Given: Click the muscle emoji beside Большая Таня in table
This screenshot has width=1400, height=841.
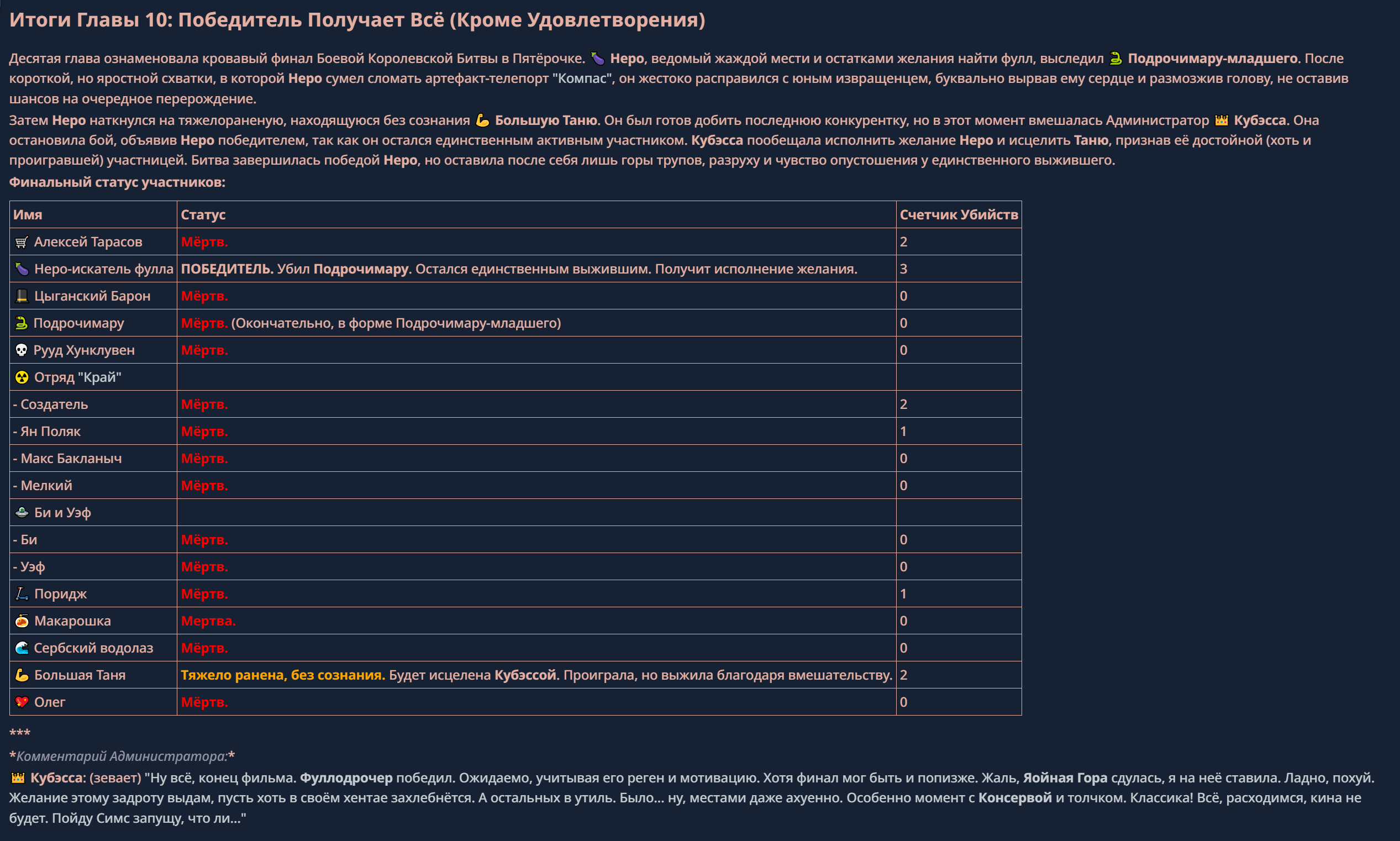Looking at the screenshot, I should [x=22, y=676].
